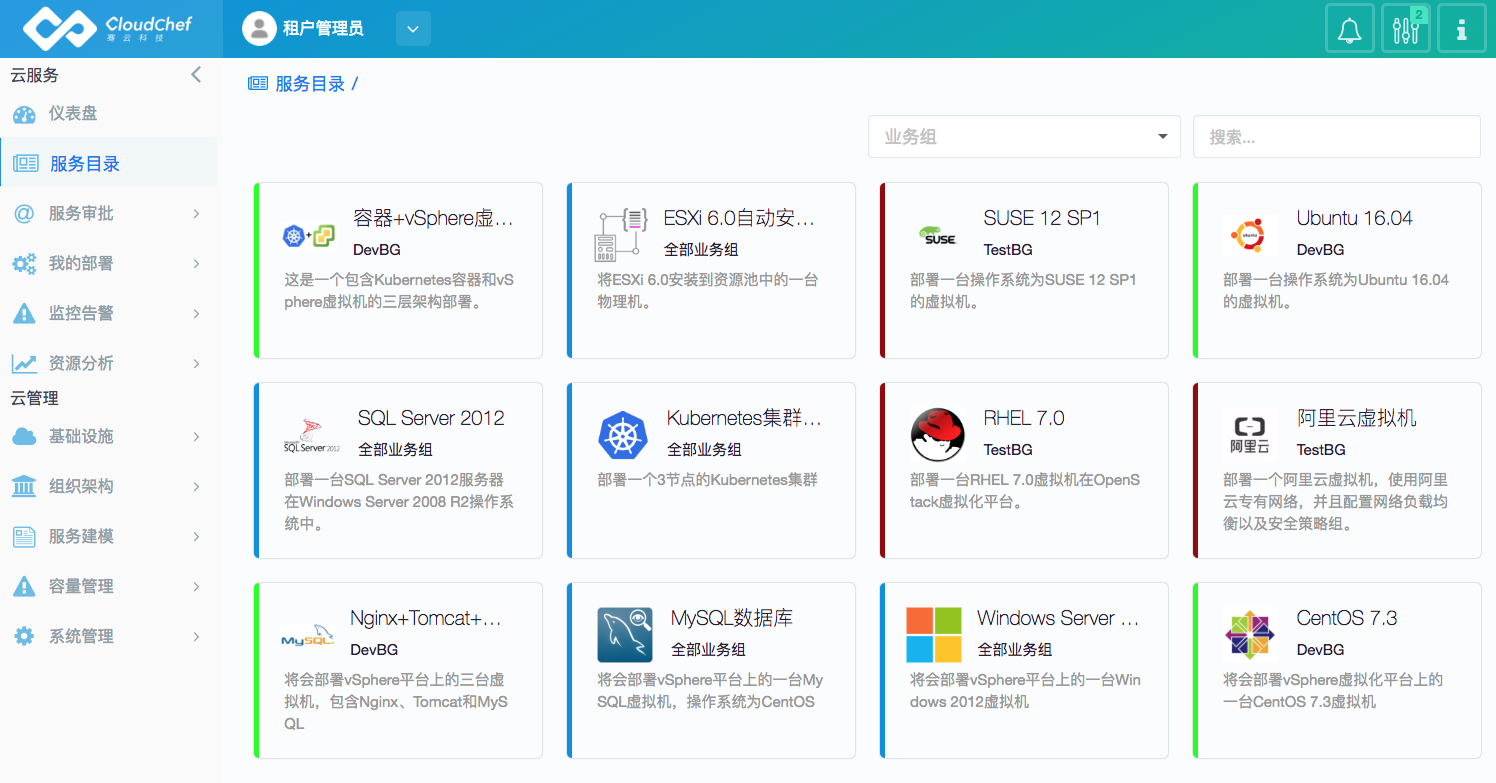Click the Ubuntu 16.04 logo icon
The image size is (1496, 783).
[x=1249, y=235]
